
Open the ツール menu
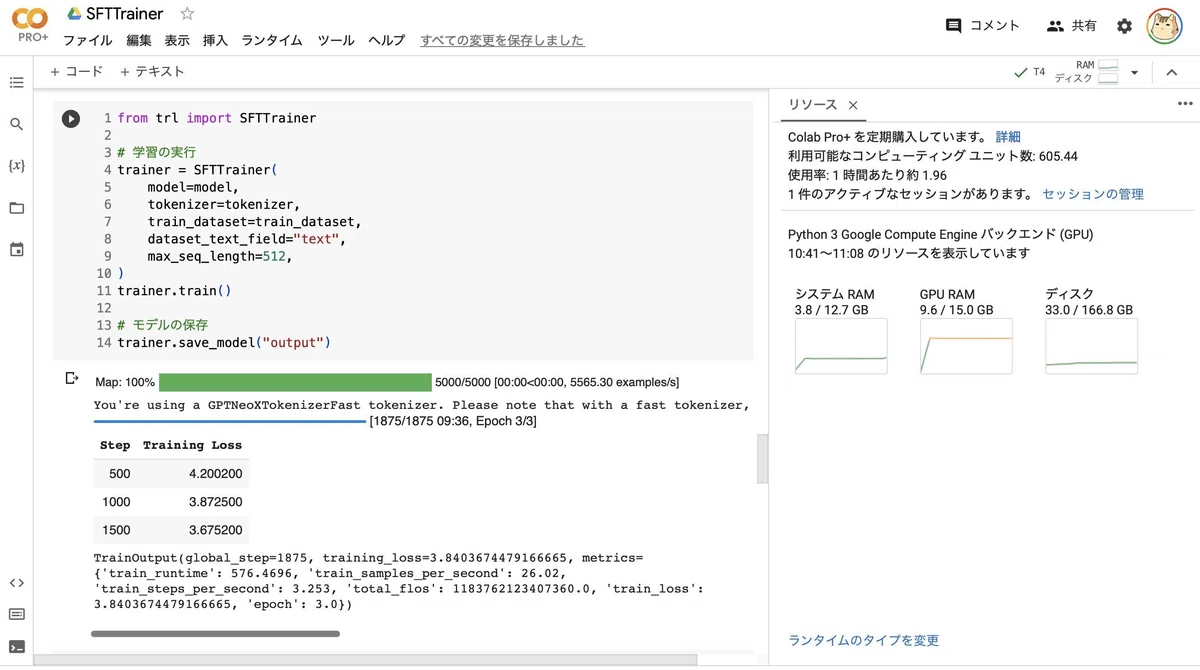(x=336, y=41)
